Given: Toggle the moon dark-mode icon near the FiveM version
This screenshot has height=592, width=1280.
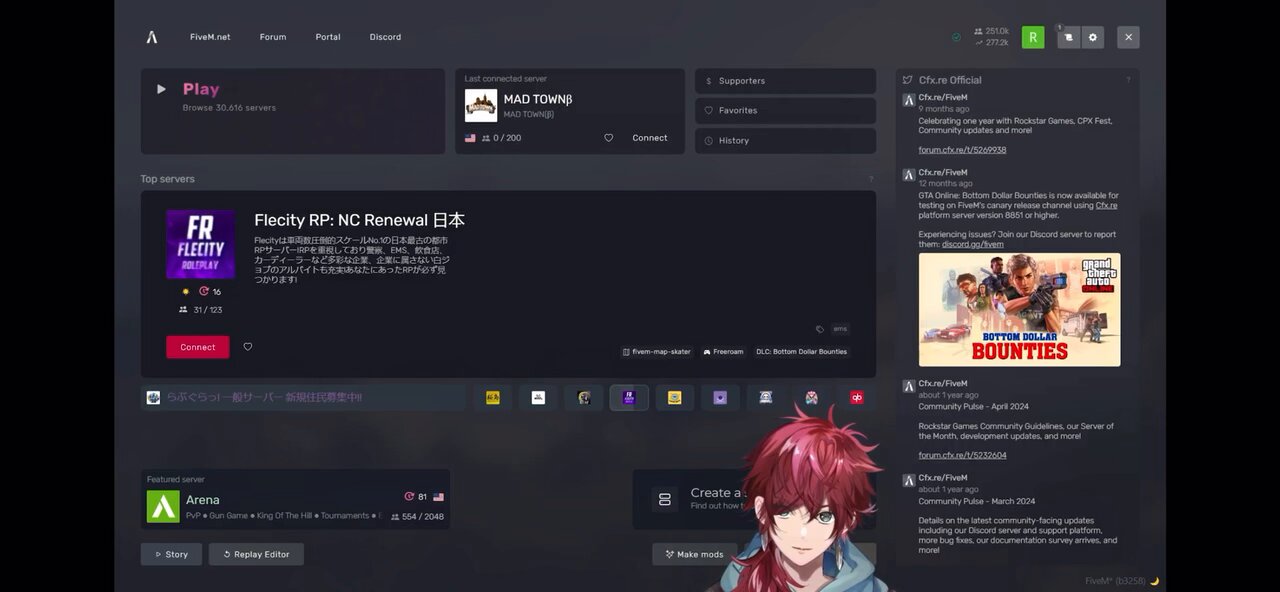Looking at the screenshot, I should click(x=1154, y=581).
